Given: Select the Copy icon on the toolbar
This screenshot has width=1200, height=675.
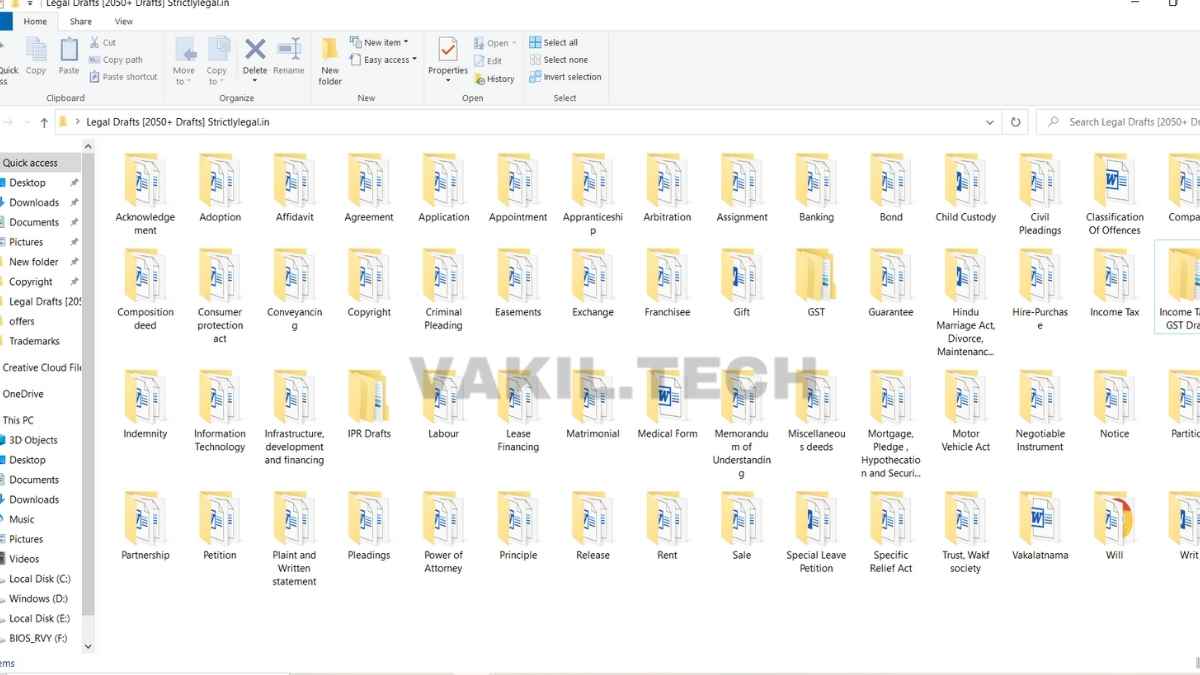Looking at the screenshot, I should pos(36,55).
